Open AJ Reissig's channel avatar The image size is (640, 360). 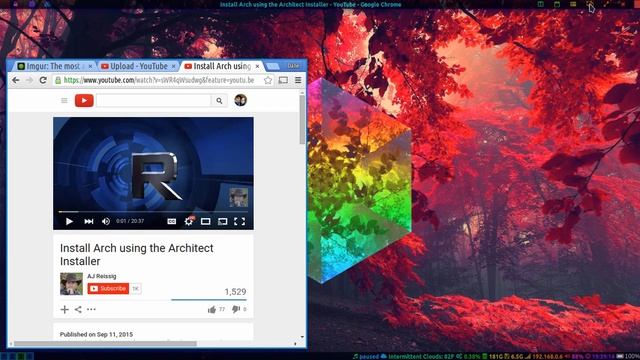point(71,284)
